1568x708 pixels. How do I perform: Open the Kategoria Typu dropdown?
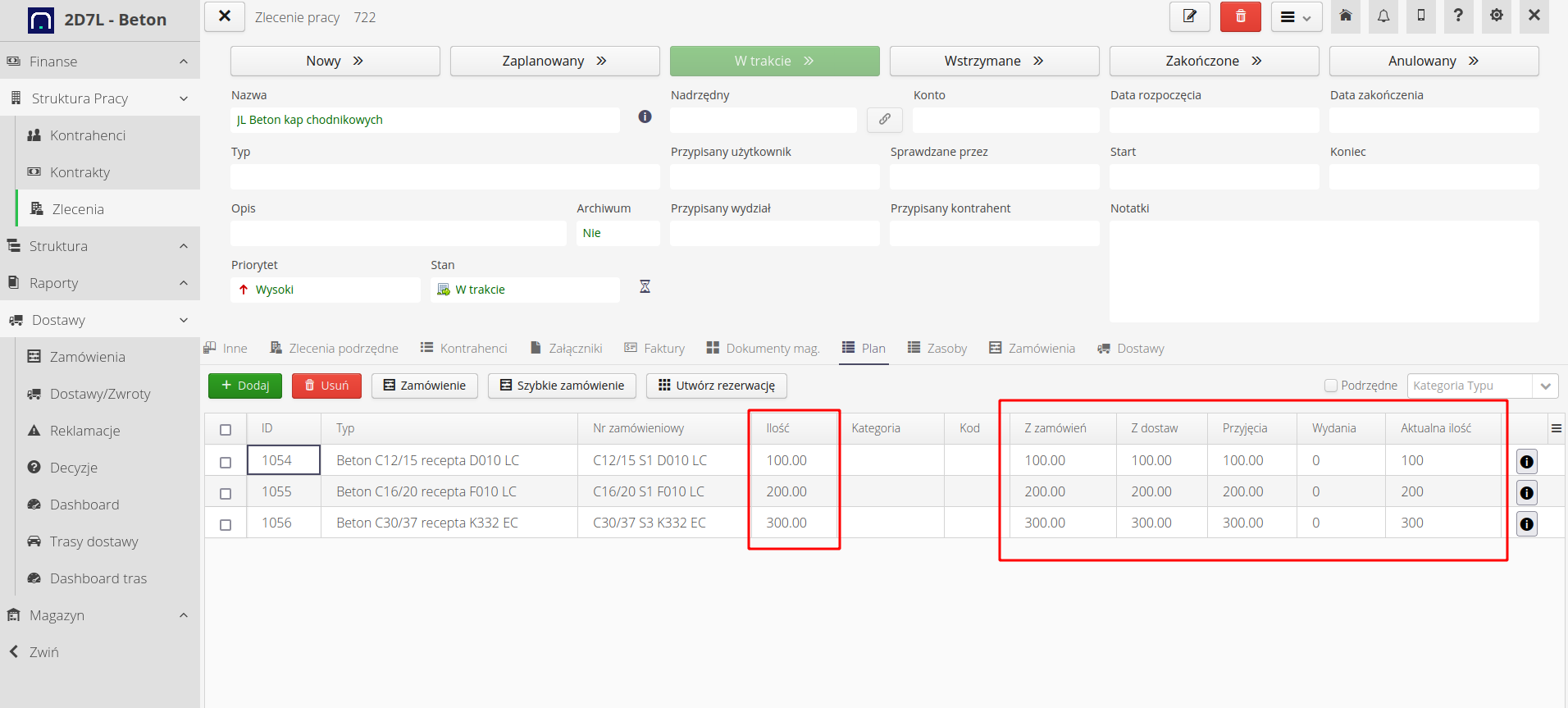tap(1545, 386)
